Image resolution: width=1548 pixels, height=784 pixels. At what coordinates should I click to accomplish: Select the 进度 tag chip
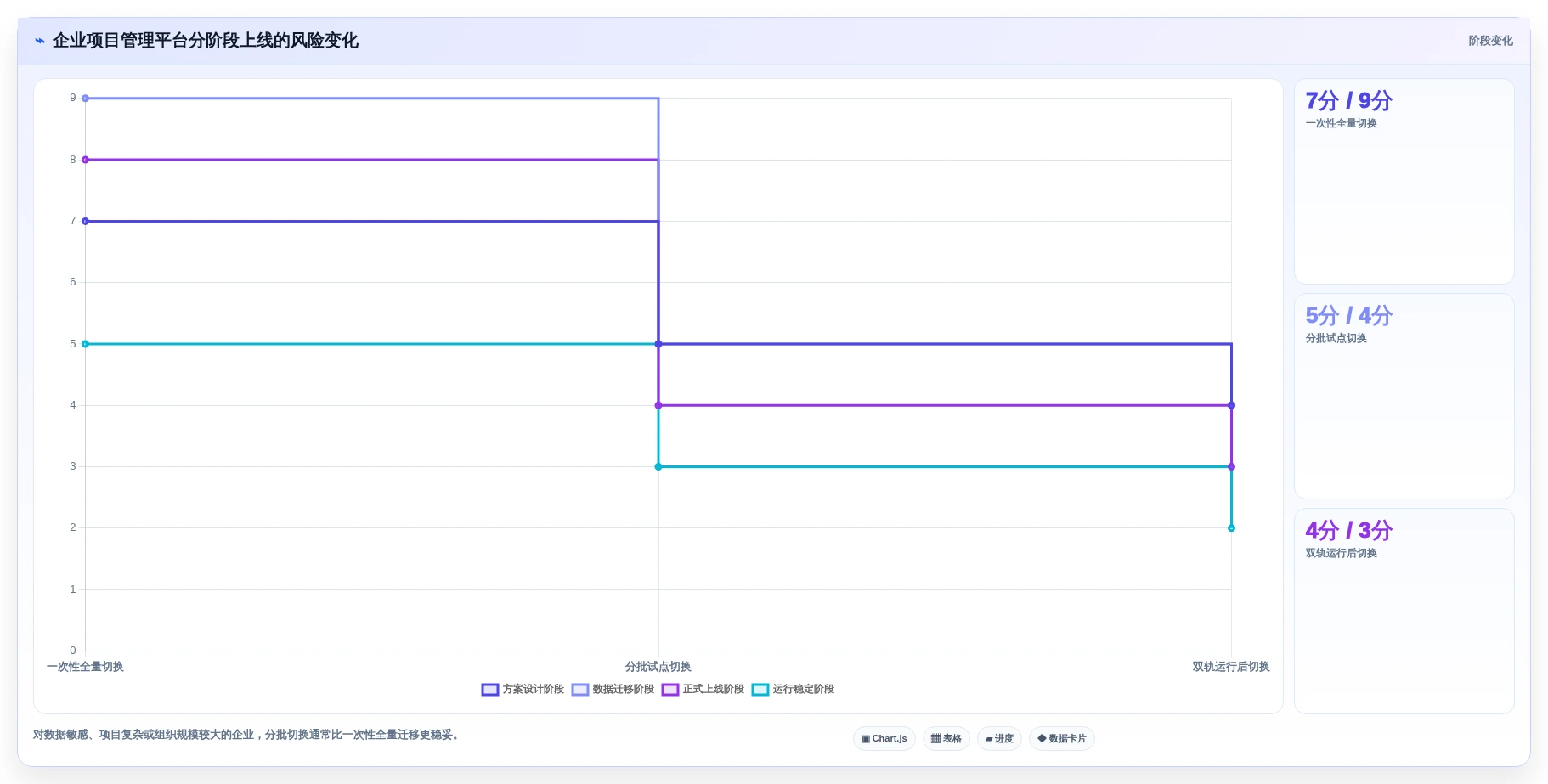(999, 738)
